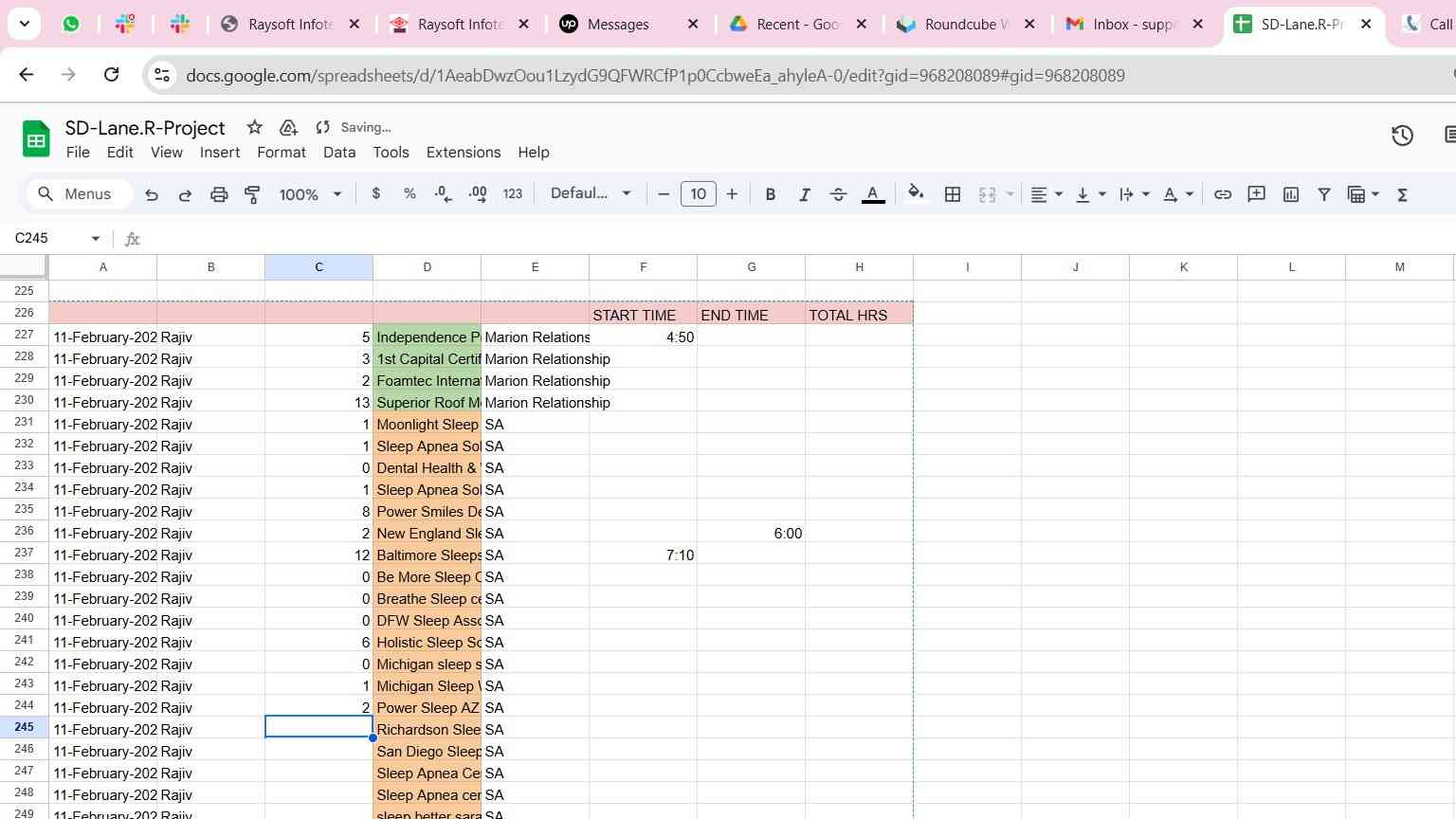Star the SD-Lane.R-Project document
1456x819 pixels.
coord(254,127)
